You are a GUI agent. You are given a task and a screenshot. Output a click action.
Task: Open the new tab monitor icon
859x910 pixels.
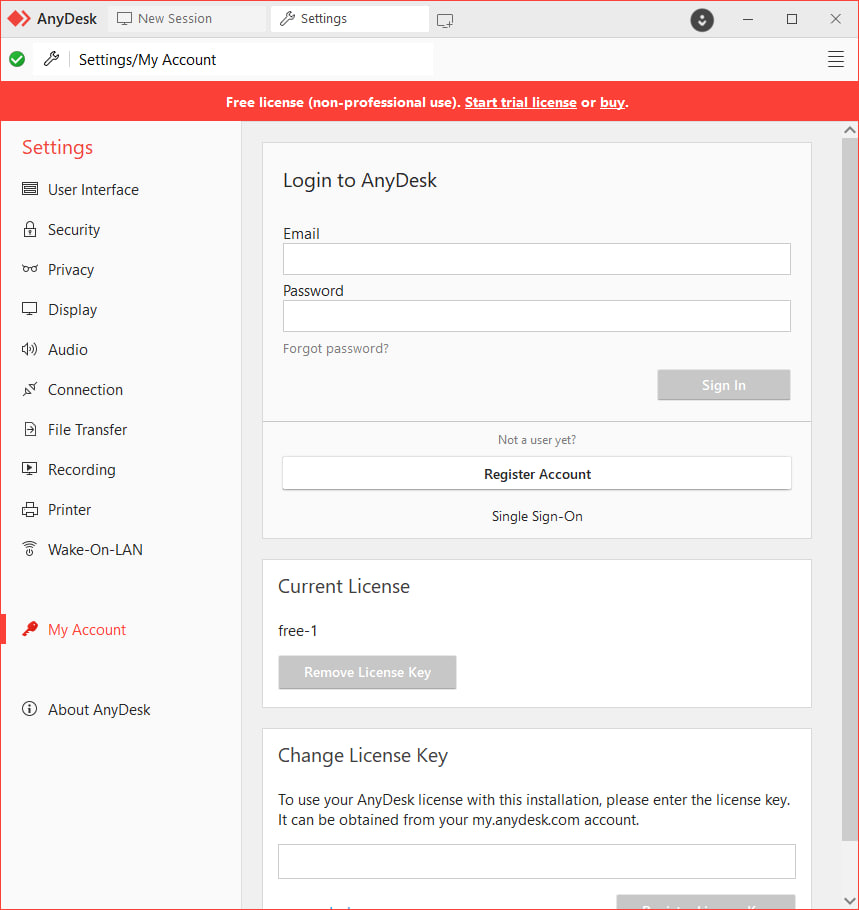click(445, 21)
